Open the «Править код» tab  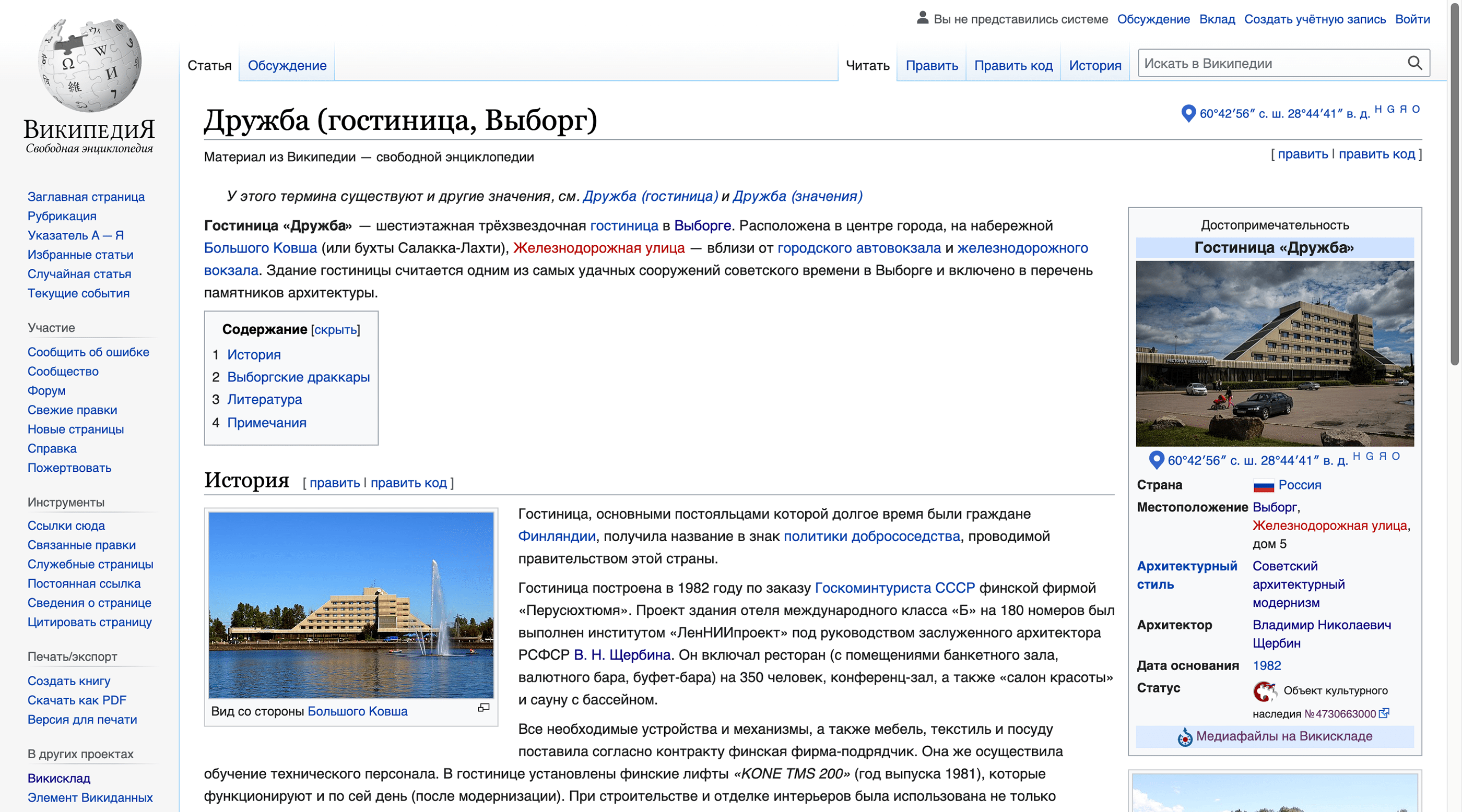1013,65
